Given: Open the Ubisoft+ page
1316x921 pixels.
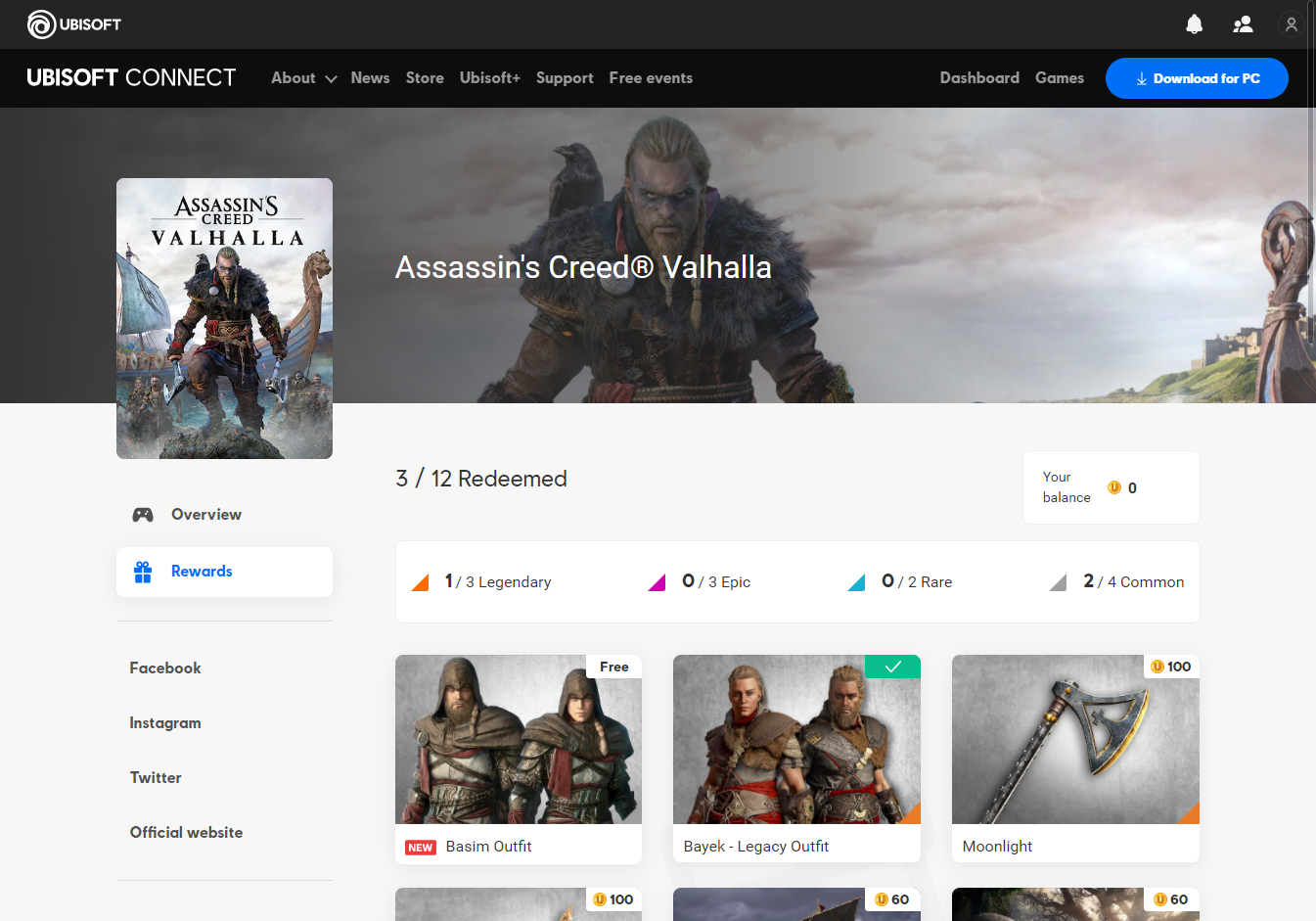Looking at the screenshot, I should [490, 78].
